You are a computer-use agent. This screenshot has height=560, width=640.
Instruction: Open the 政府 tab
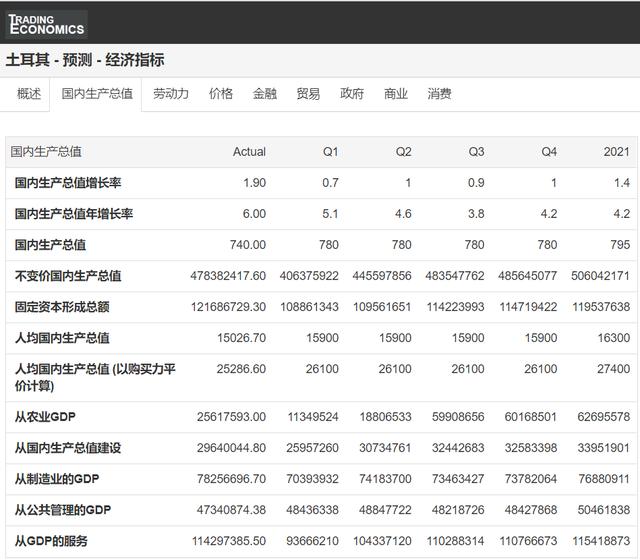coord(352,94)
